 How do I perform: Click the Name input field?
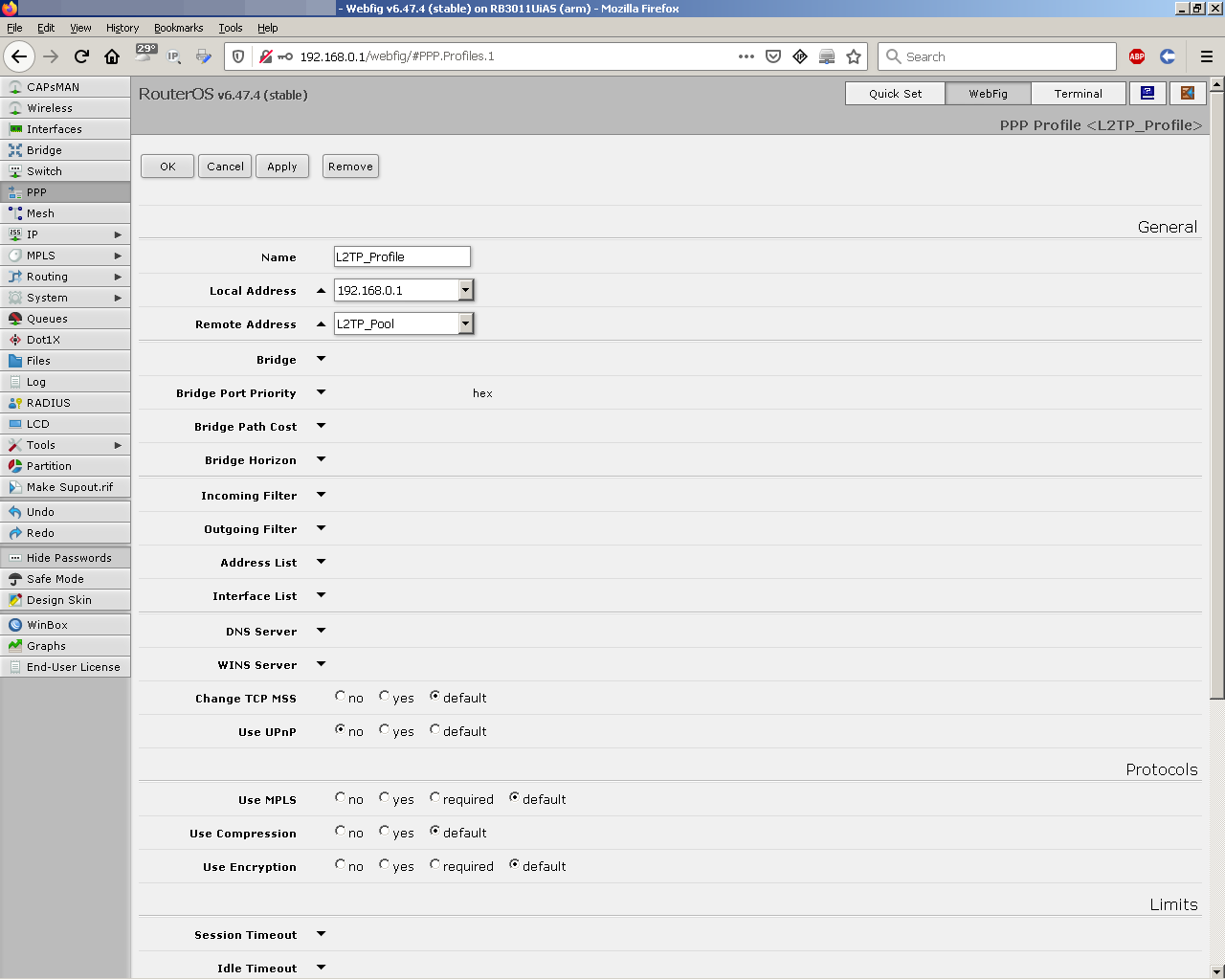(402, 256)
